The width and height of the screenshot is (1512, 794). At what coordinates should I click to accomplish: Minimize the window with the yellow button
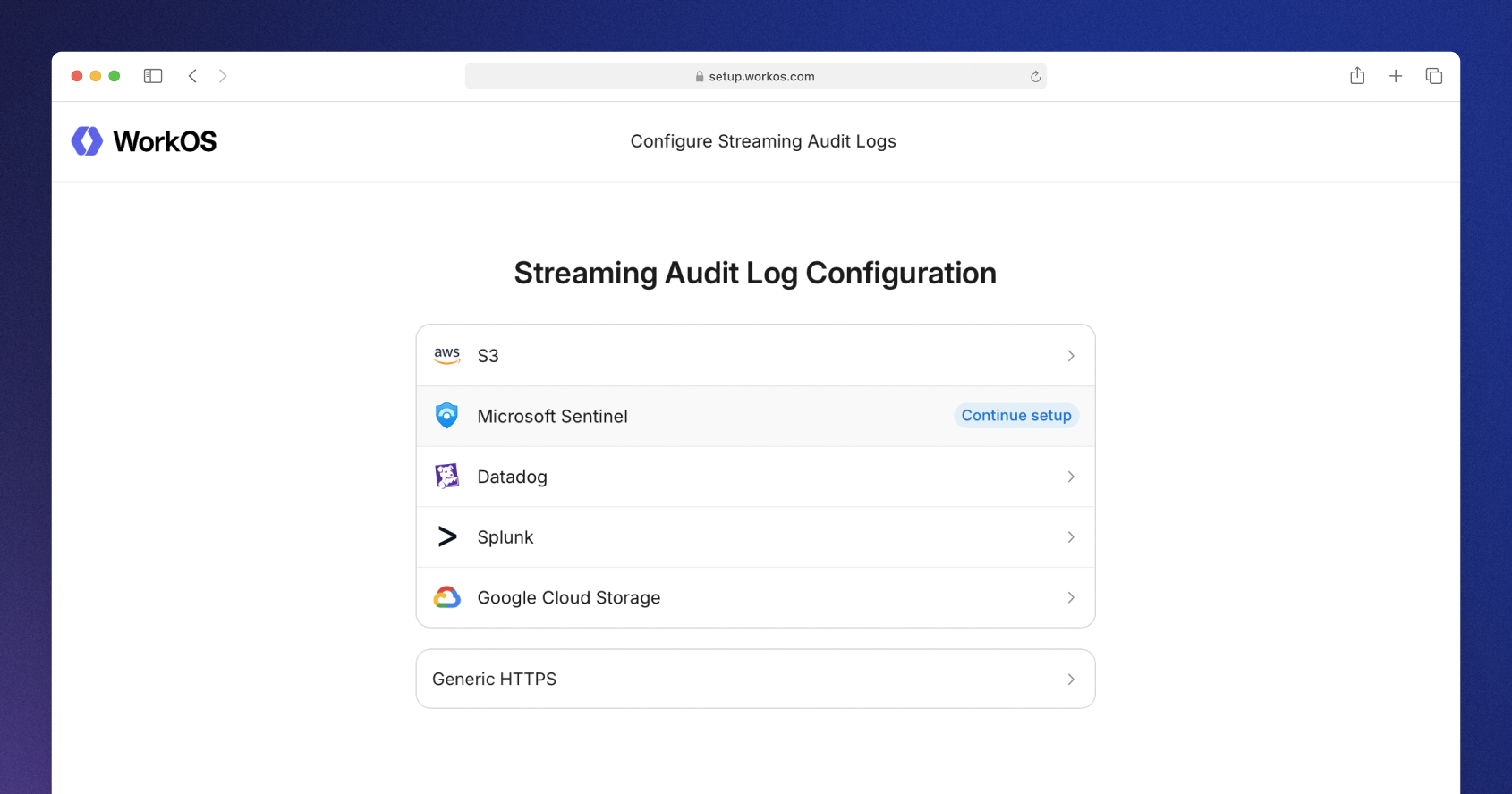96,76
